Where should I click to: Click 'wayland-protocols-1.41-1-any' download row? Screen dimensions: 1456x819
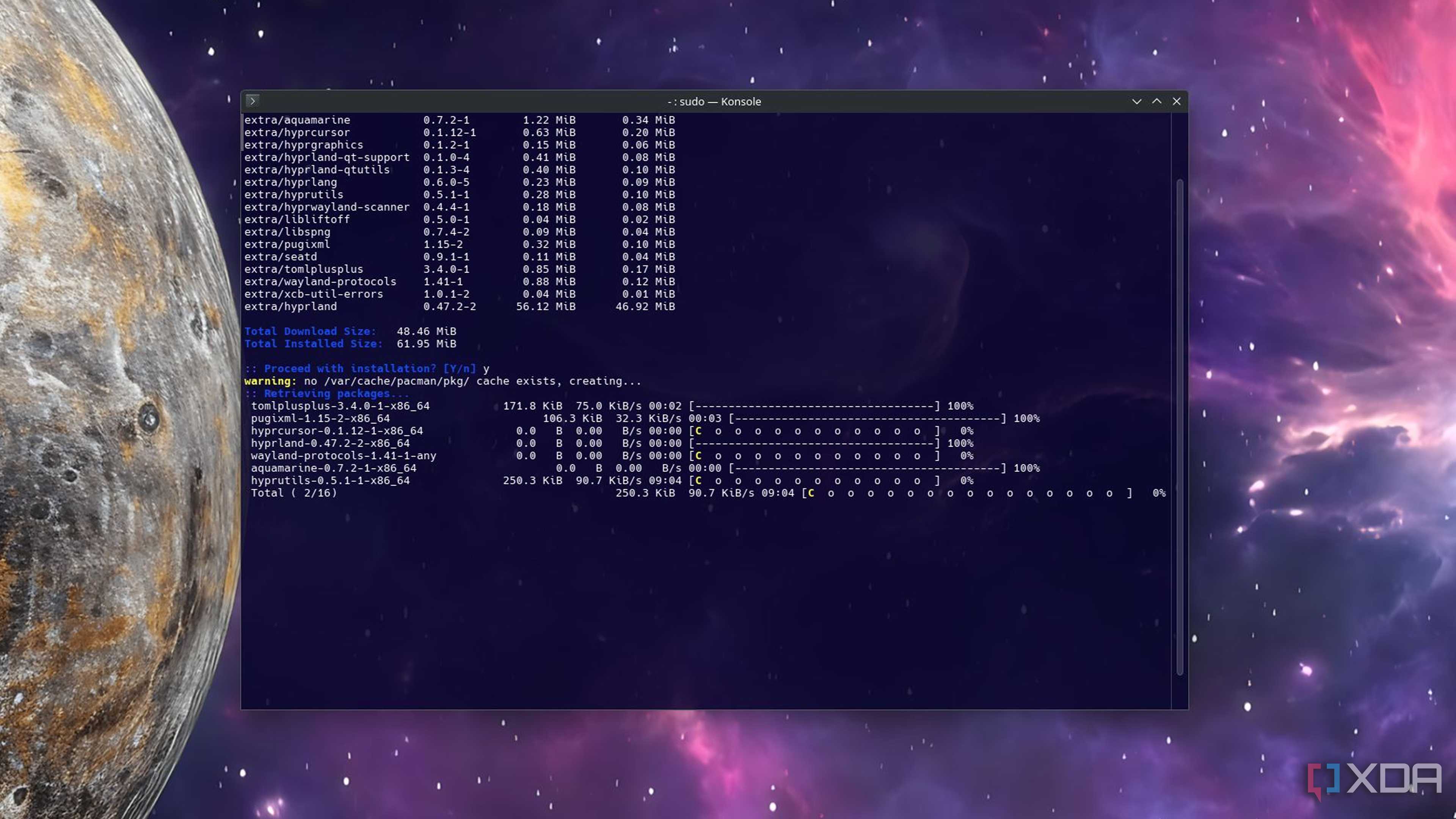(612, 455)
